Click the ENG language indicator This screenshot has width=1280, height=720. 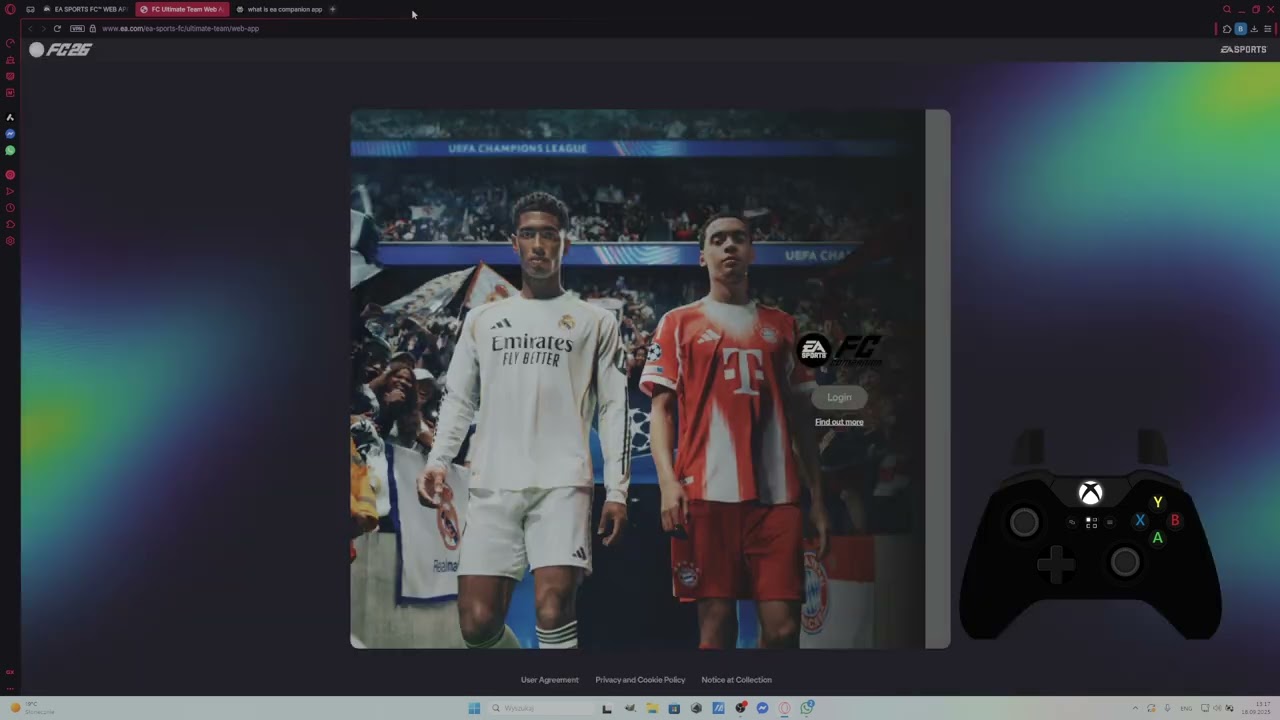1186,708
